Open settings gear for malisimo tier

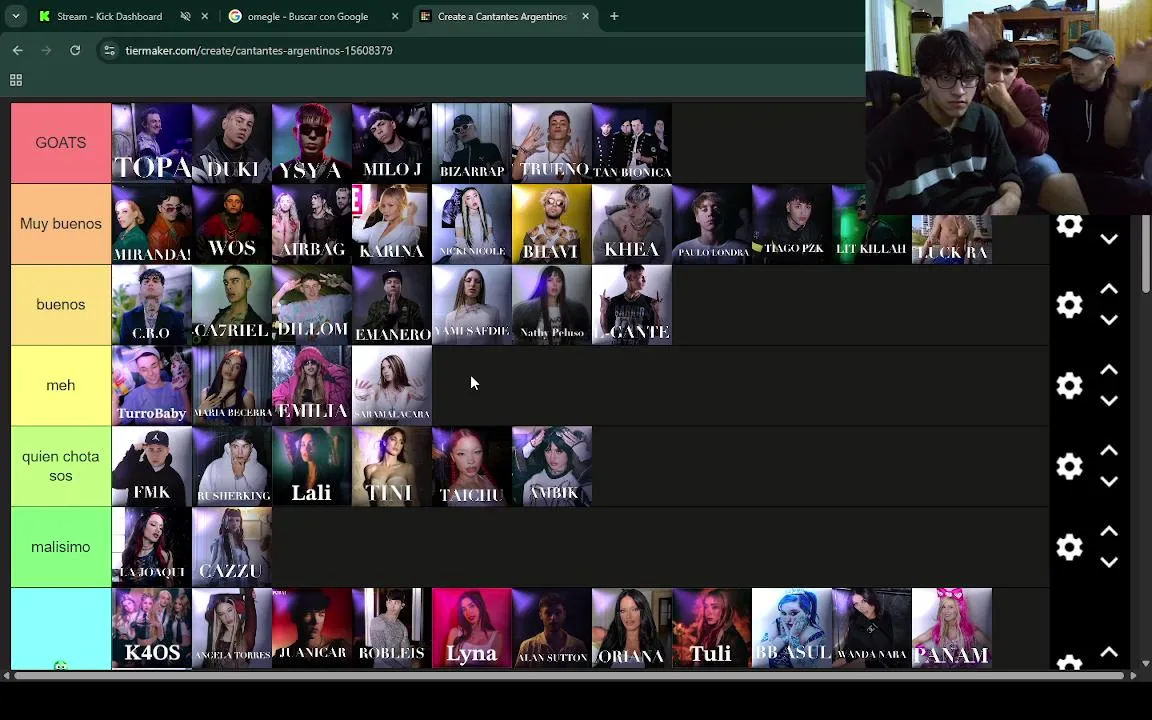[1069, 547]
